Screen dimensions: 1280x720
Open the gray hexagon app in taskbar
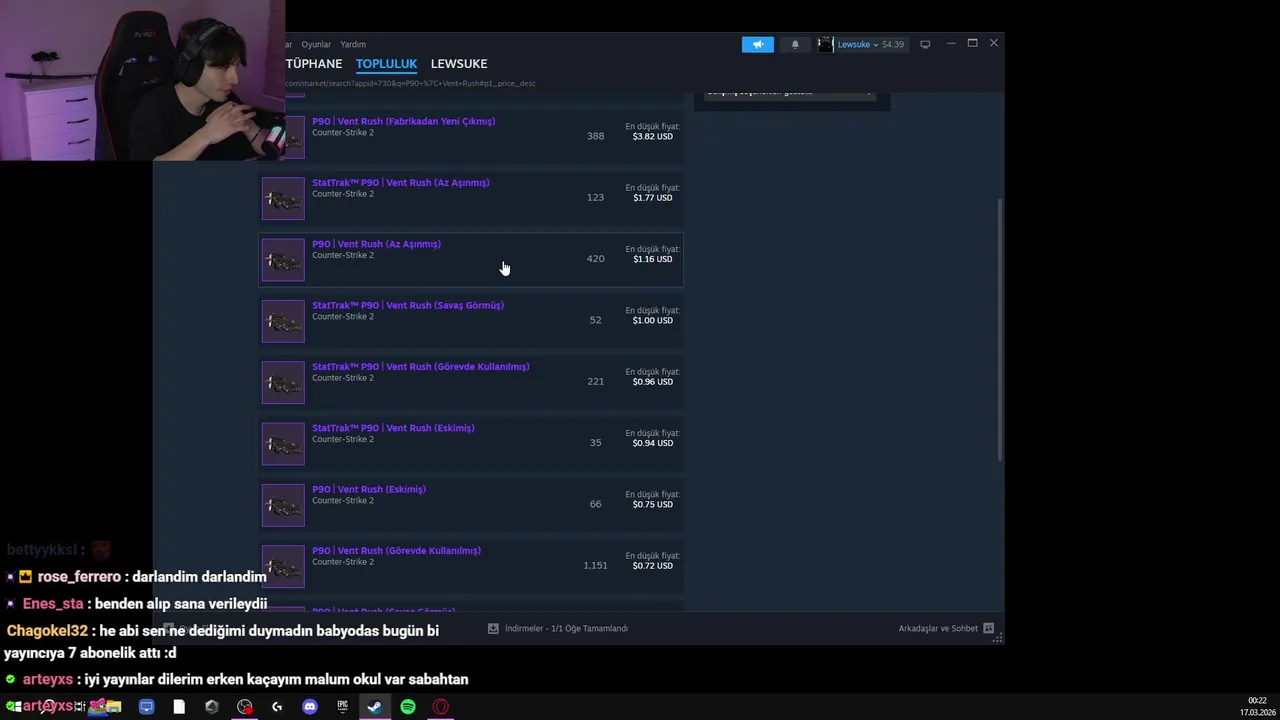211,707
